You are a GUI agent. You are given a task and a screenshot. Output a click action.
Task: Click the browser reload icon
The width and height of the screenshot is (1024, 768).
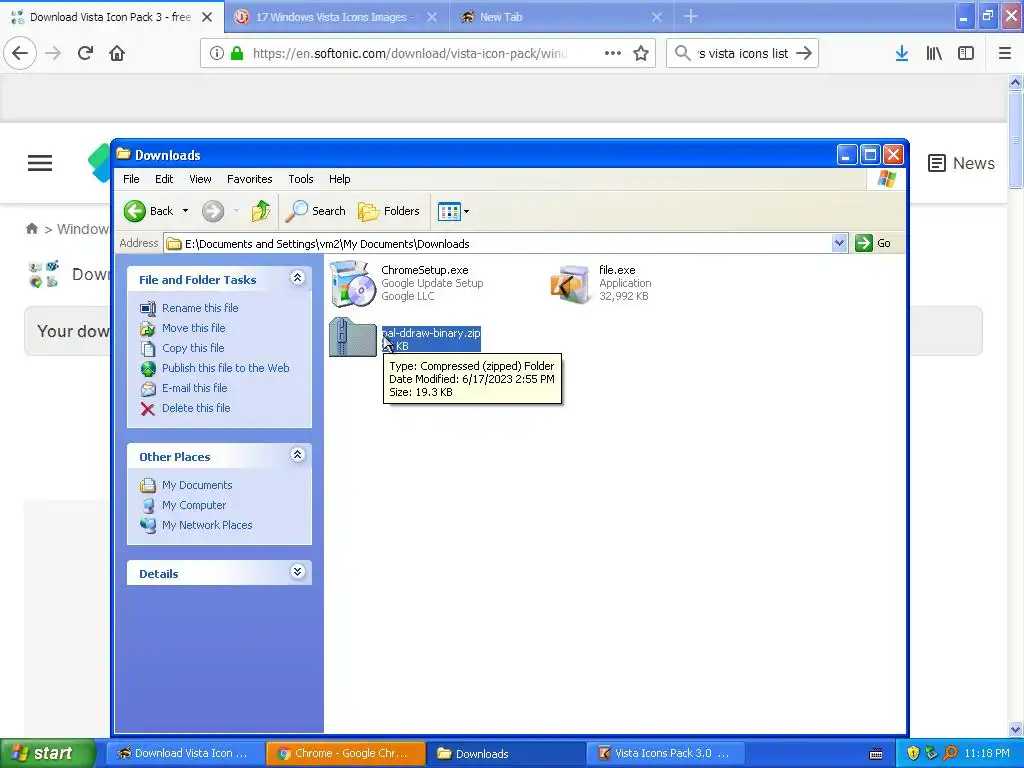pyautogui.click(x=85, y=53)
